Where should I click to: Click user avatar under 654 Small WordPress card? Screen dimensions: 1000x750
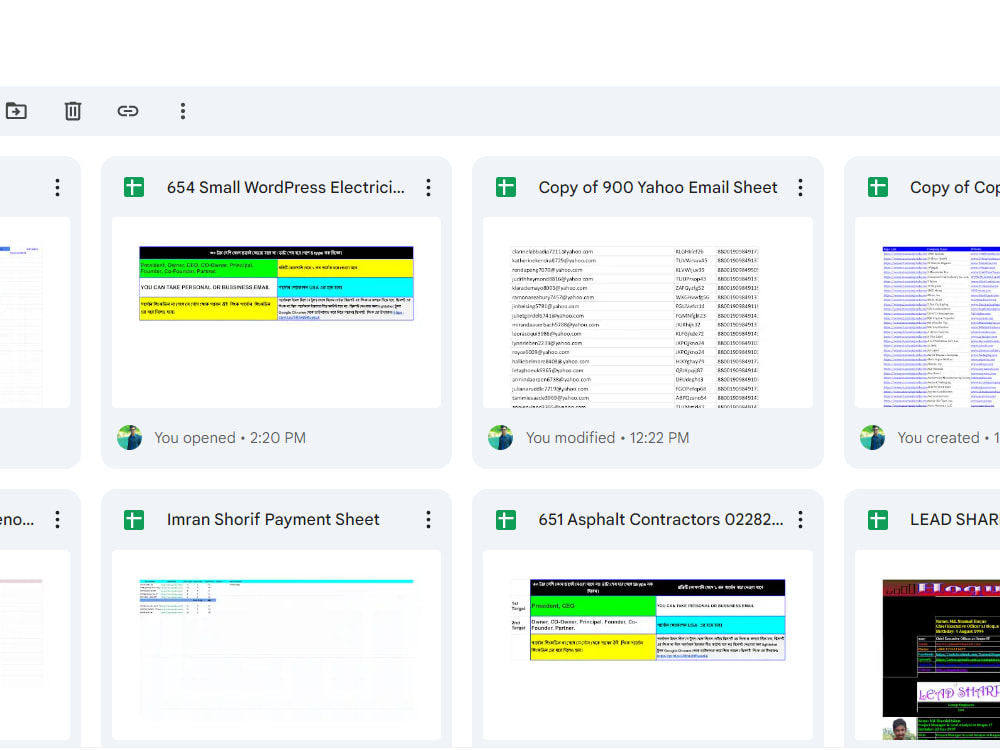129,438
